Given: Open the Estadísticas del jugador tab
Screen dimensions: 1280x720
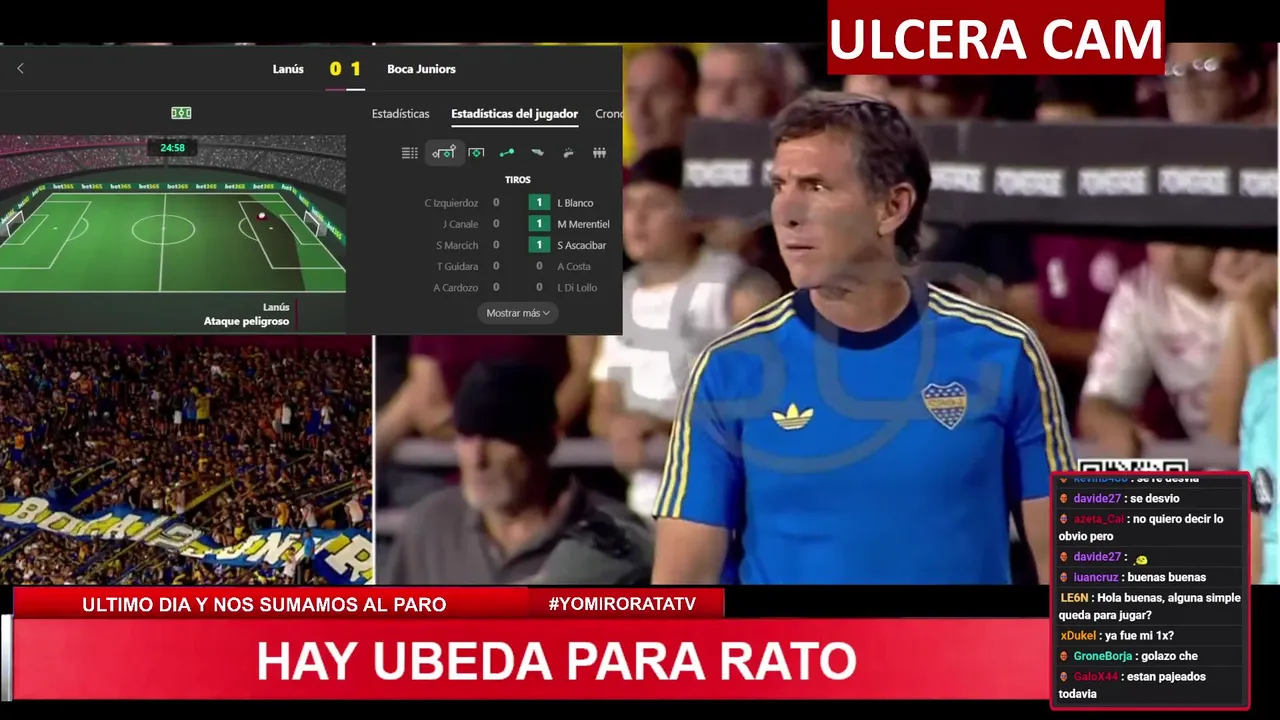Looking at the screenshot, I should click(x=514, y=114).
